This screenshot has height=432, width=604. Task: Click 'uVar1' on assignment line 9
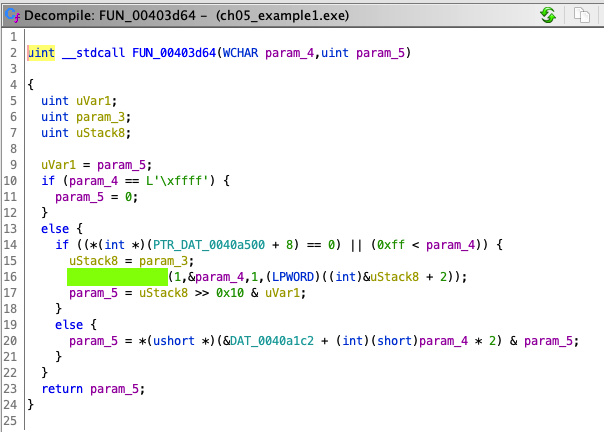coord(59,165)
